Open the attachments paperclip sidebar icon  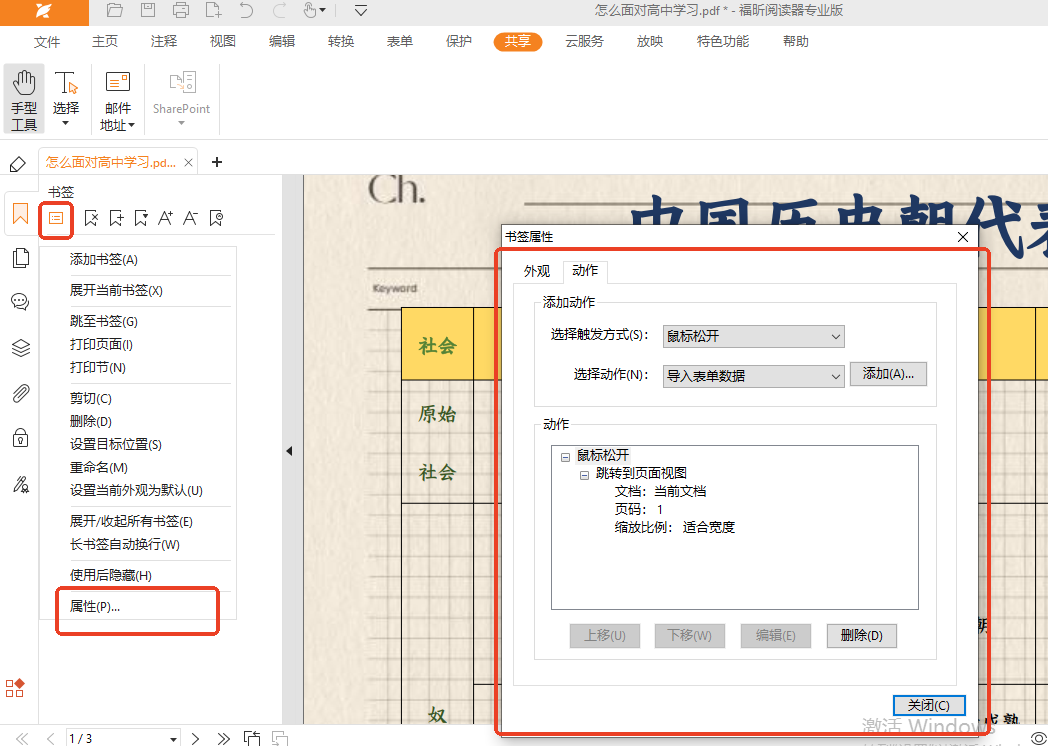[x=20, y=393]
